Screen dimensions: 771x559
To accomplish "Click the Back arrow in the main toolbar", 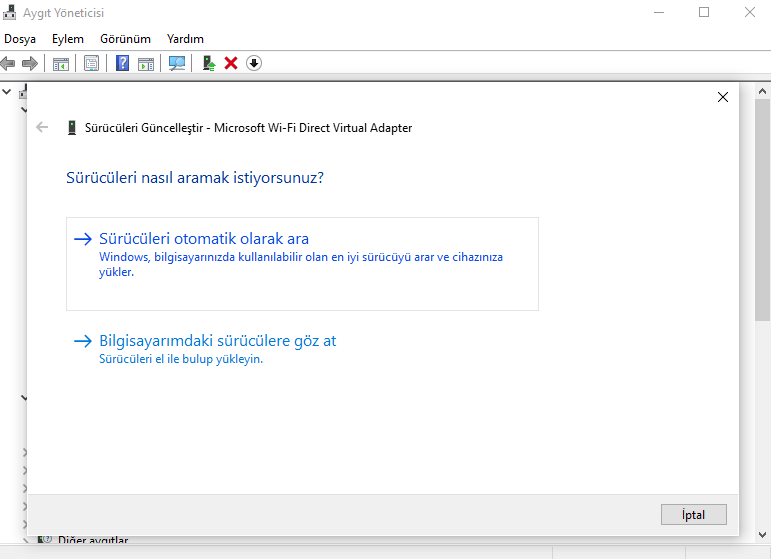I will click(x=8, y=63).
